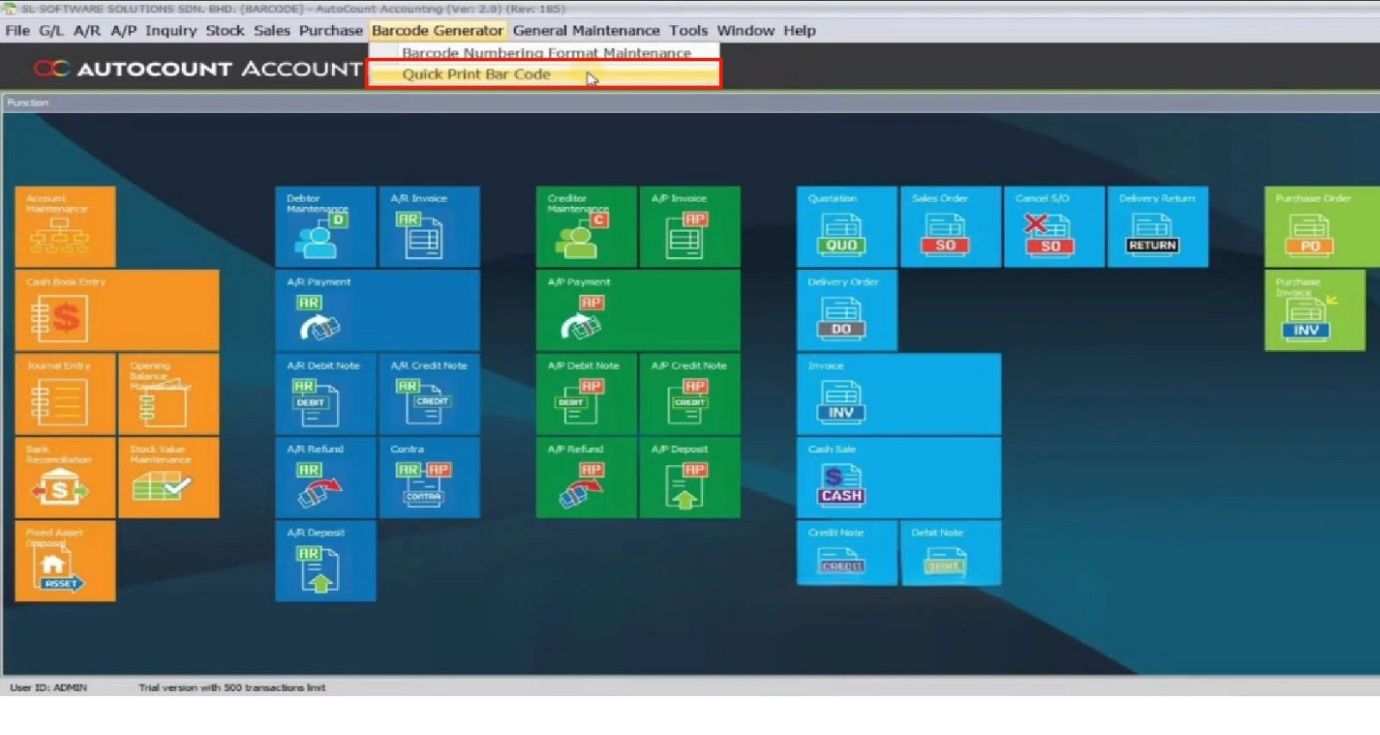Open Bank Reconciliation tile
This screenshot has width=1380, height=735.
[65, 478]
